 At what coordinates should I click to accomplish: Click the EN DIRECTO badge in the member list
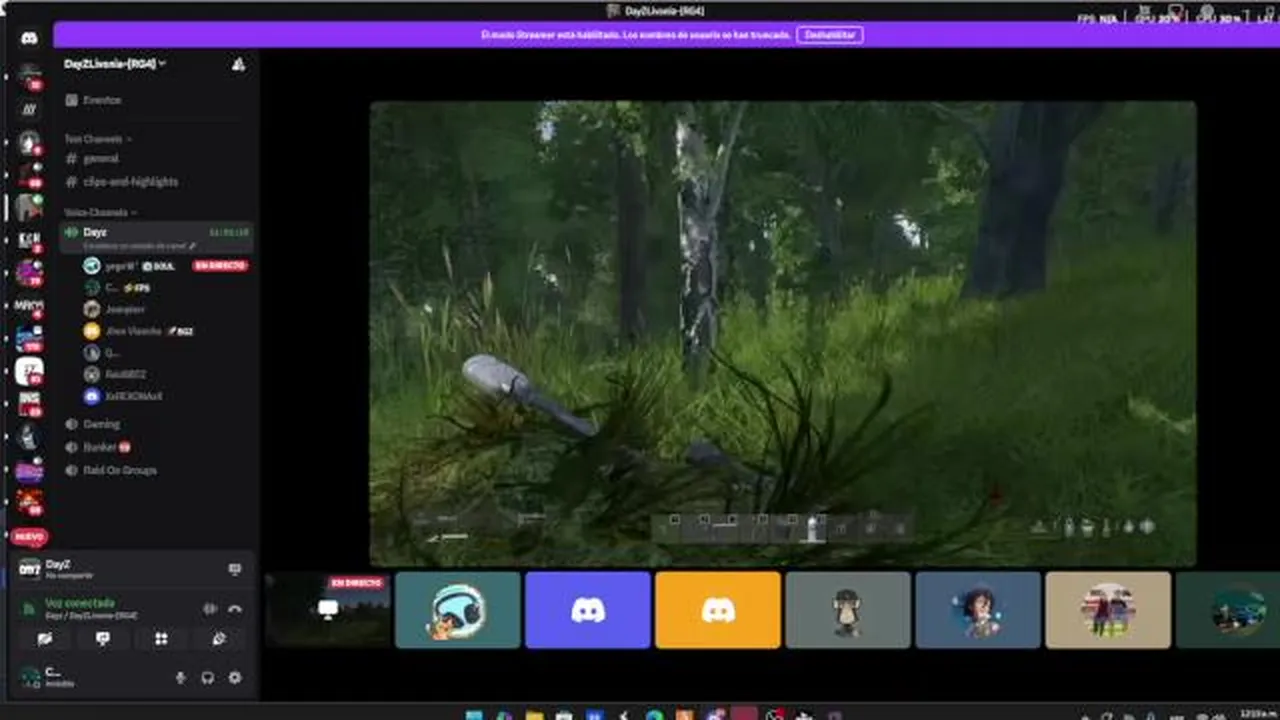coord(220,266)
